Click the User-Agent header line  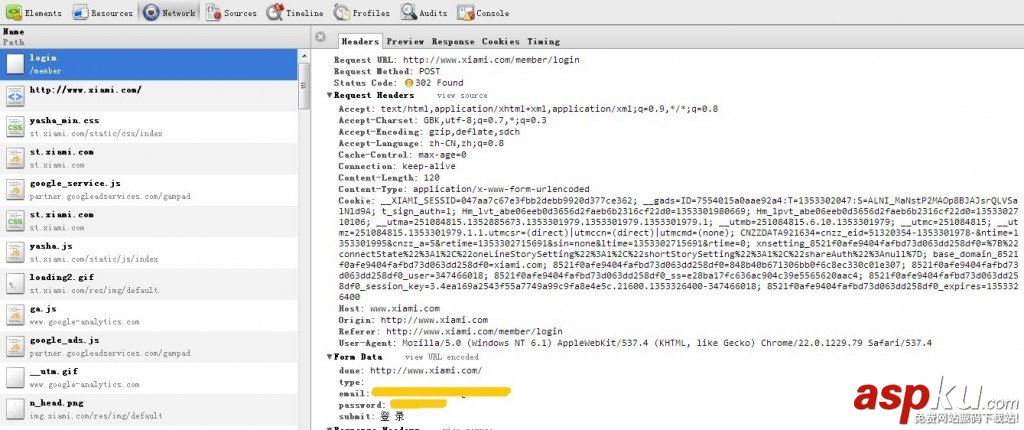tap(635, 343)
